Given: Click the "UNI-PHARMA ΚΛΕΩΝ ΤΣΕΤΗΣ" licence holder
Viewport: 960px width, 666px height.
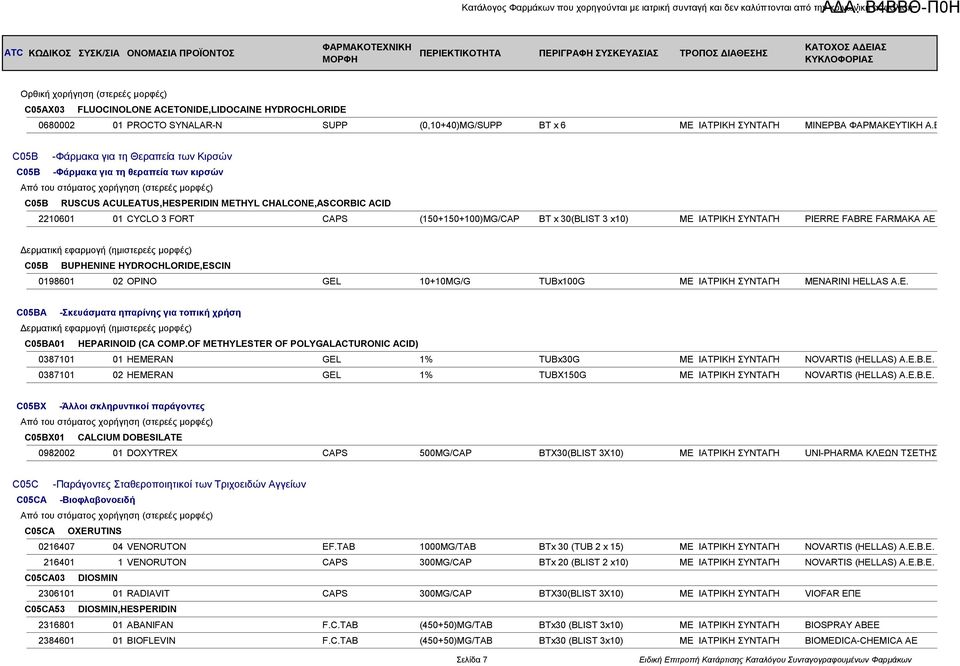Looking at the screenshot, I should [870, 453].
